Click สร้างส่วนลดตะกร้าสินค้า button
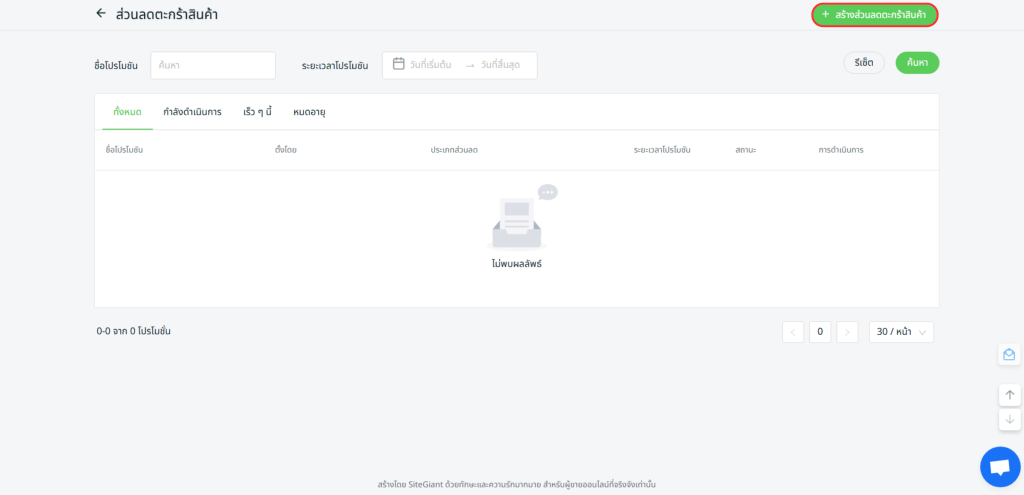 (875, 15)
